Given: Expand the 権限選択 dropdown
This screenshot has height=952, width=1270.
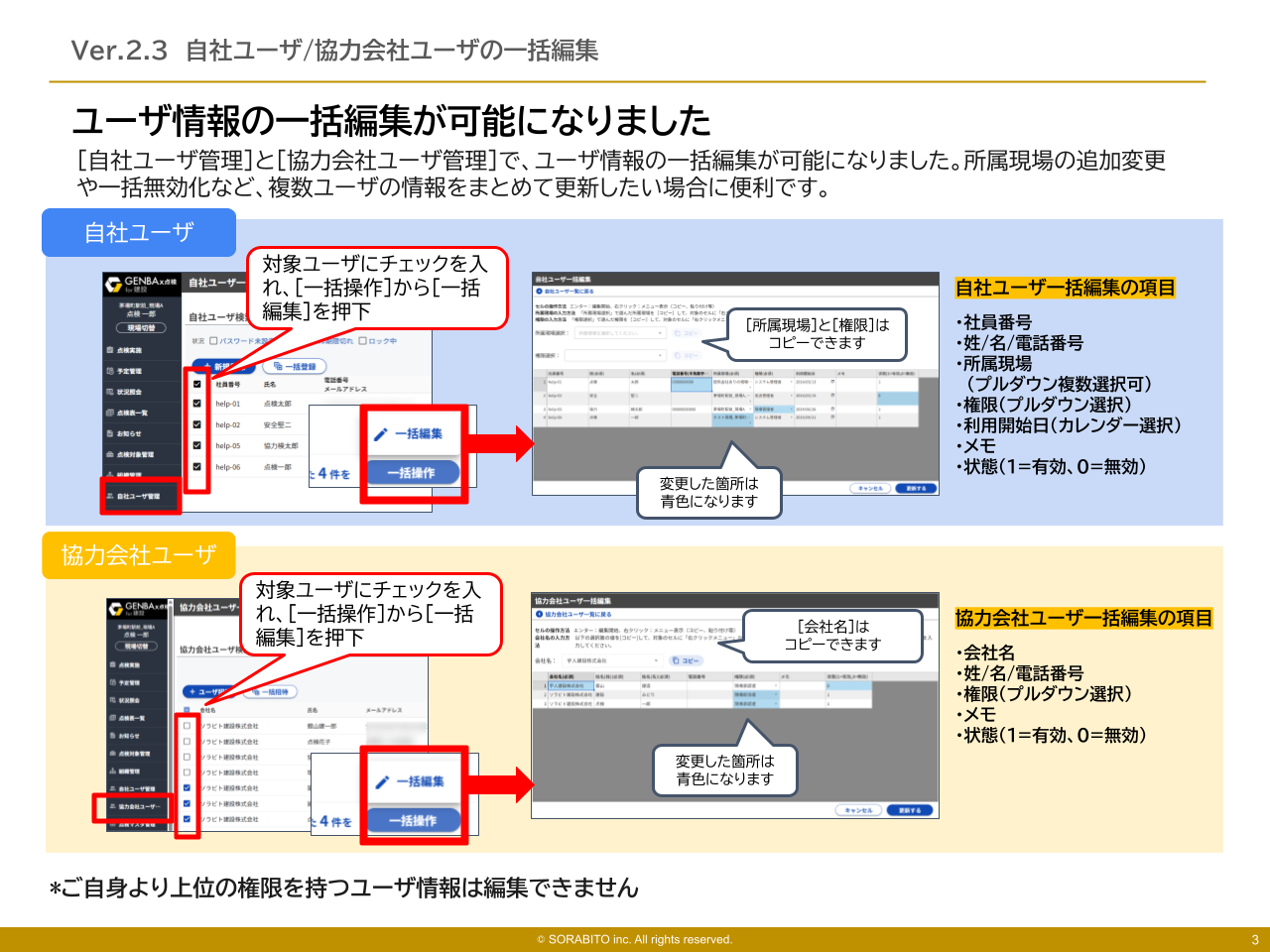Looking at the screenshot, I should [614, 355].
